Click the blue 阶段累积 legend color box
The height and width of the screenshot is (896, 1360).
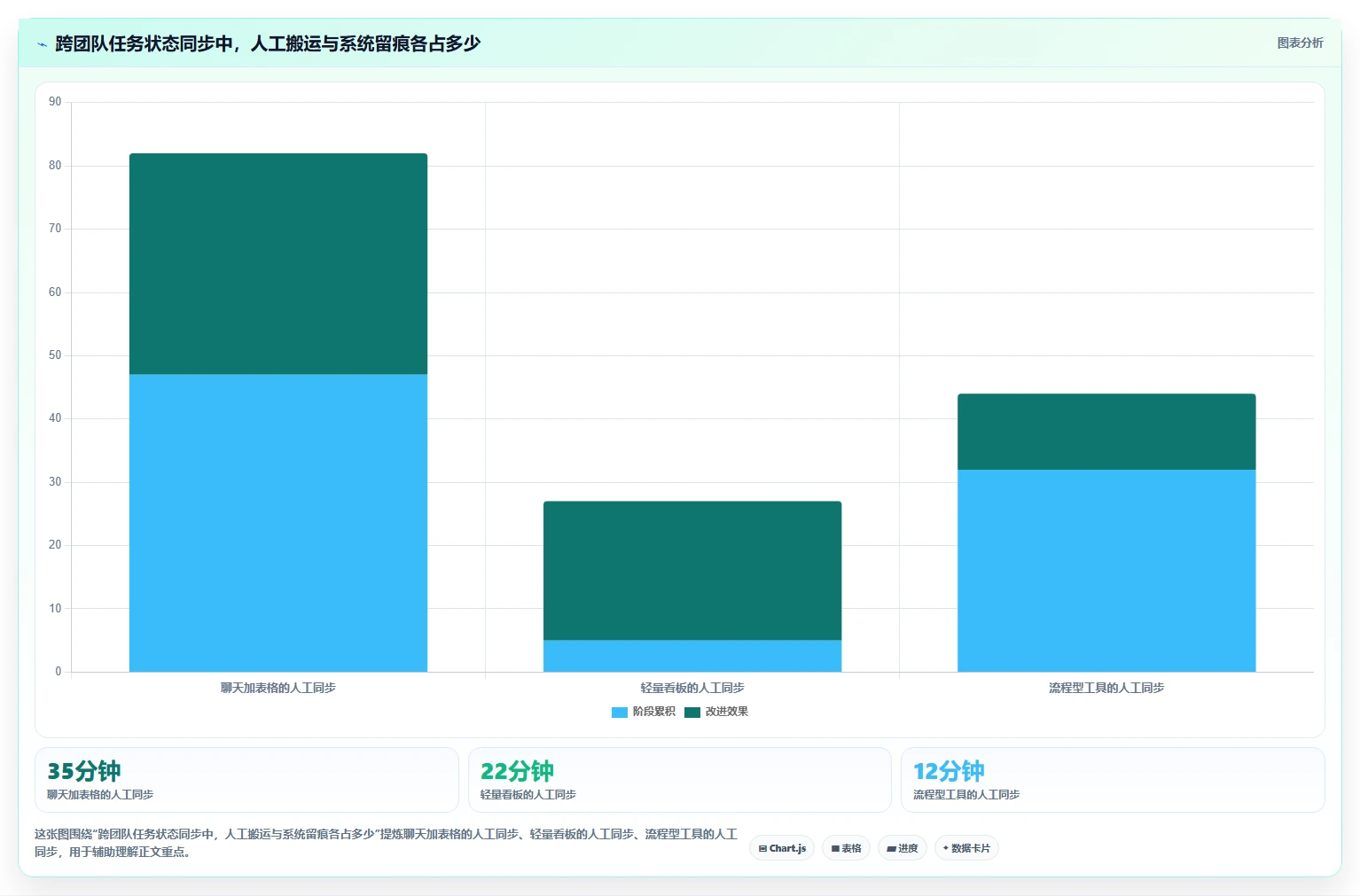(x=620, y=713)
